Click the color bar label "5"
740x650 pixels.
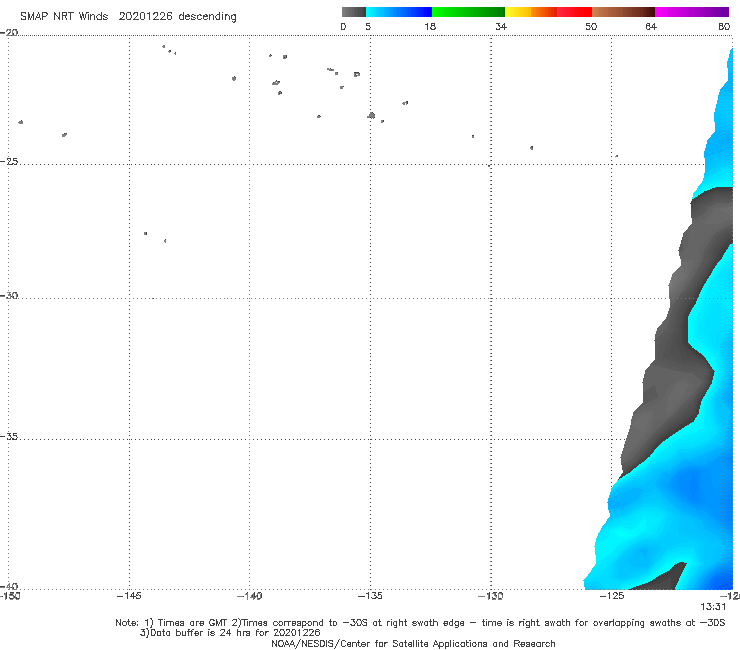pos(368,26)
